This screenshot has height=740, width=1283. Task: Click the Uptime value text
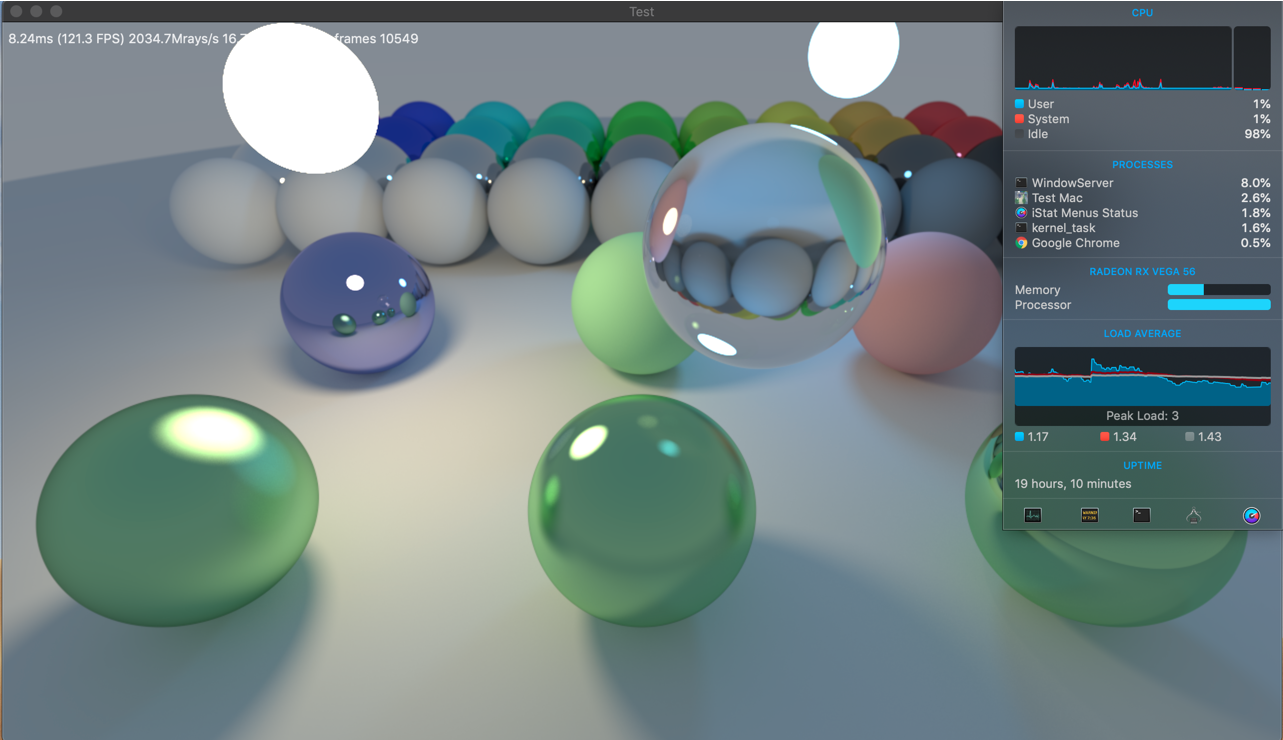pos(1073,484)
